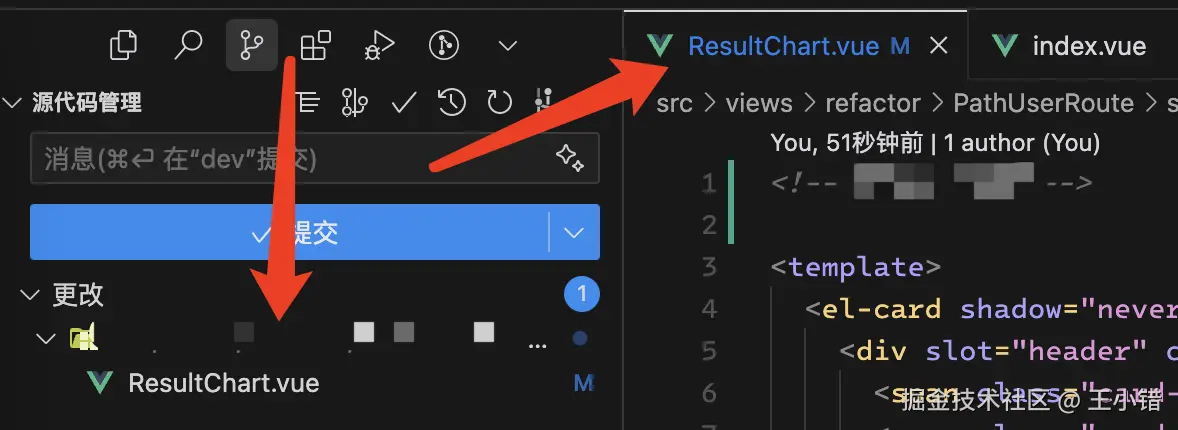Open the Search view

click(188, 45)
